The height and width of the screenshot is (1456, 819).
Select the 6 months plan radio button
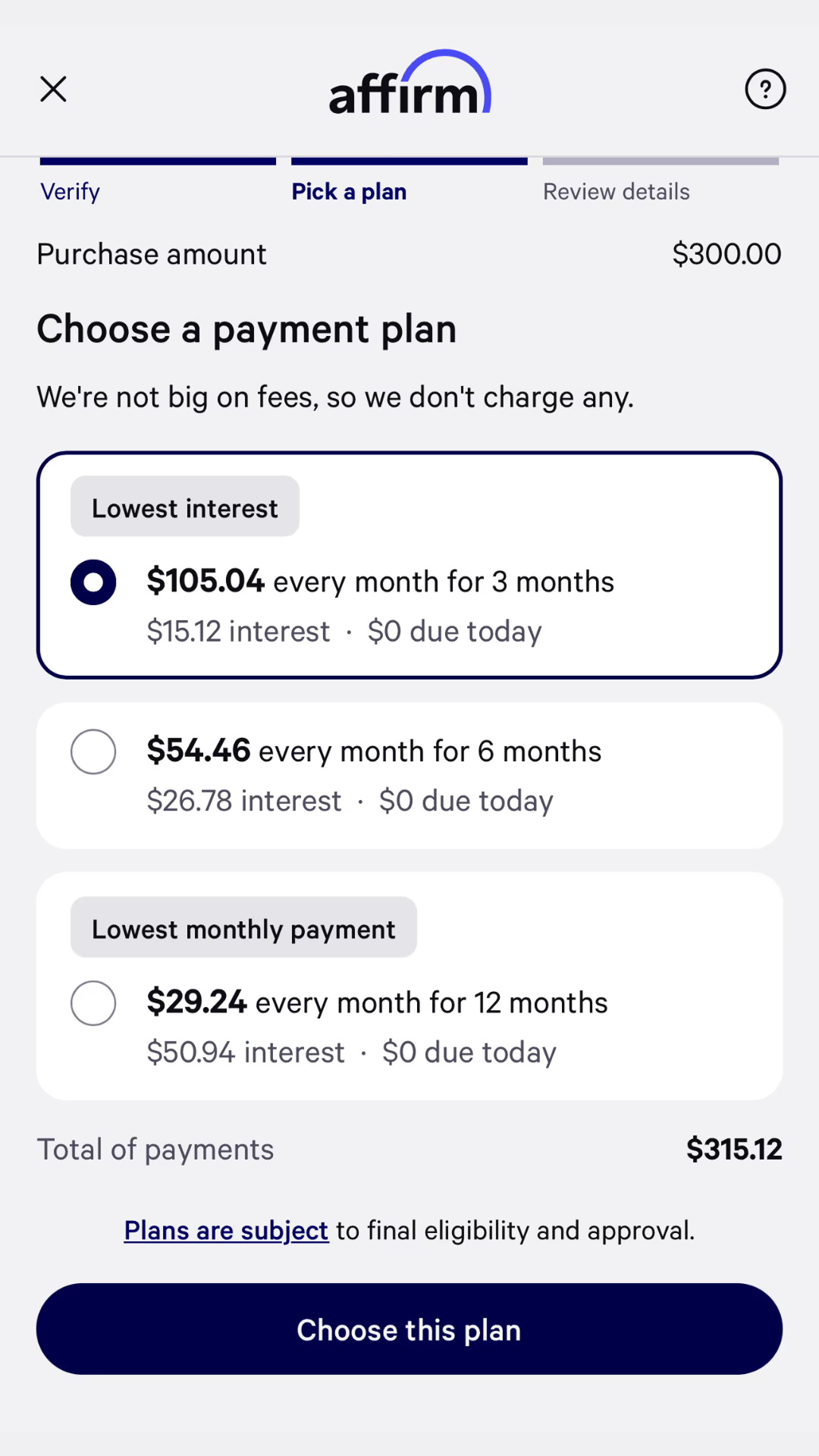pos(93,752)
